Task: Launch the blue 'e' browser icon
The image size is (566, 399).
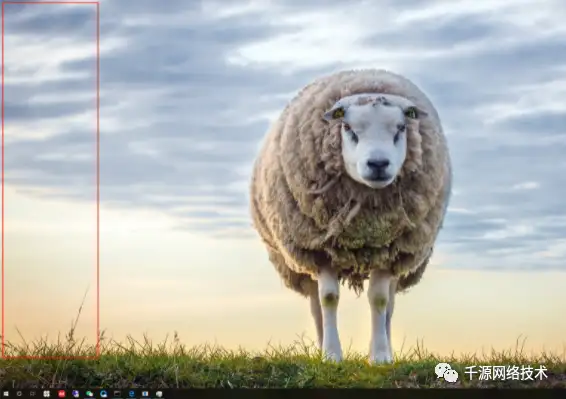Action: (x=131, y=394)
